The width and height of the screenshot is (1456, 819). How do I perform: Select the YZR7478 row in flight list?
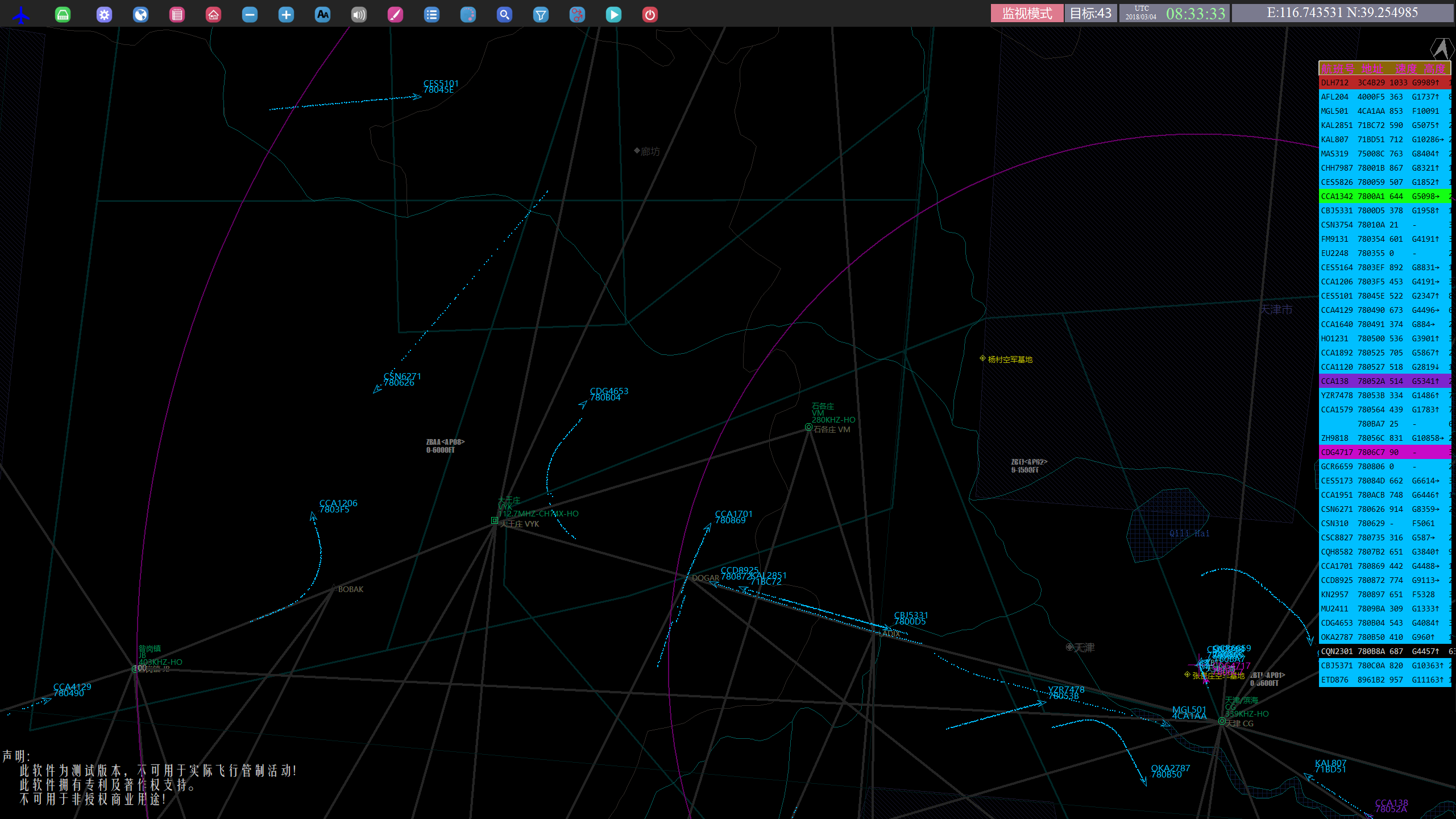pos(1385,395)
